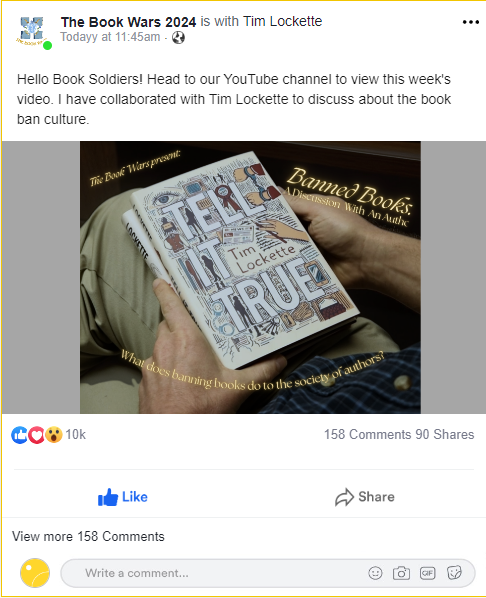The height and width of the screenshot is (598, 486).
Task: Click the blue Like reaction icon
Action: (x=19, y=435)
